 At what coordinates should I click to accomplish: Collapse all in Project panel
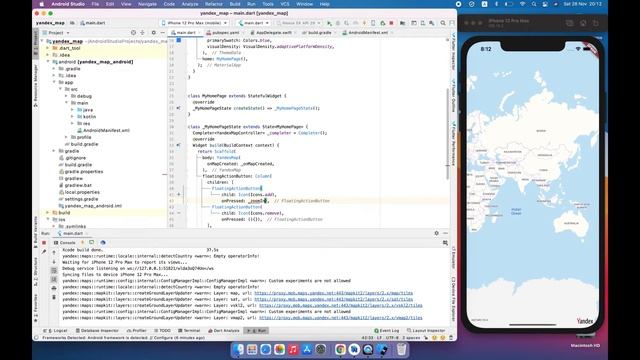pos(142,32)
